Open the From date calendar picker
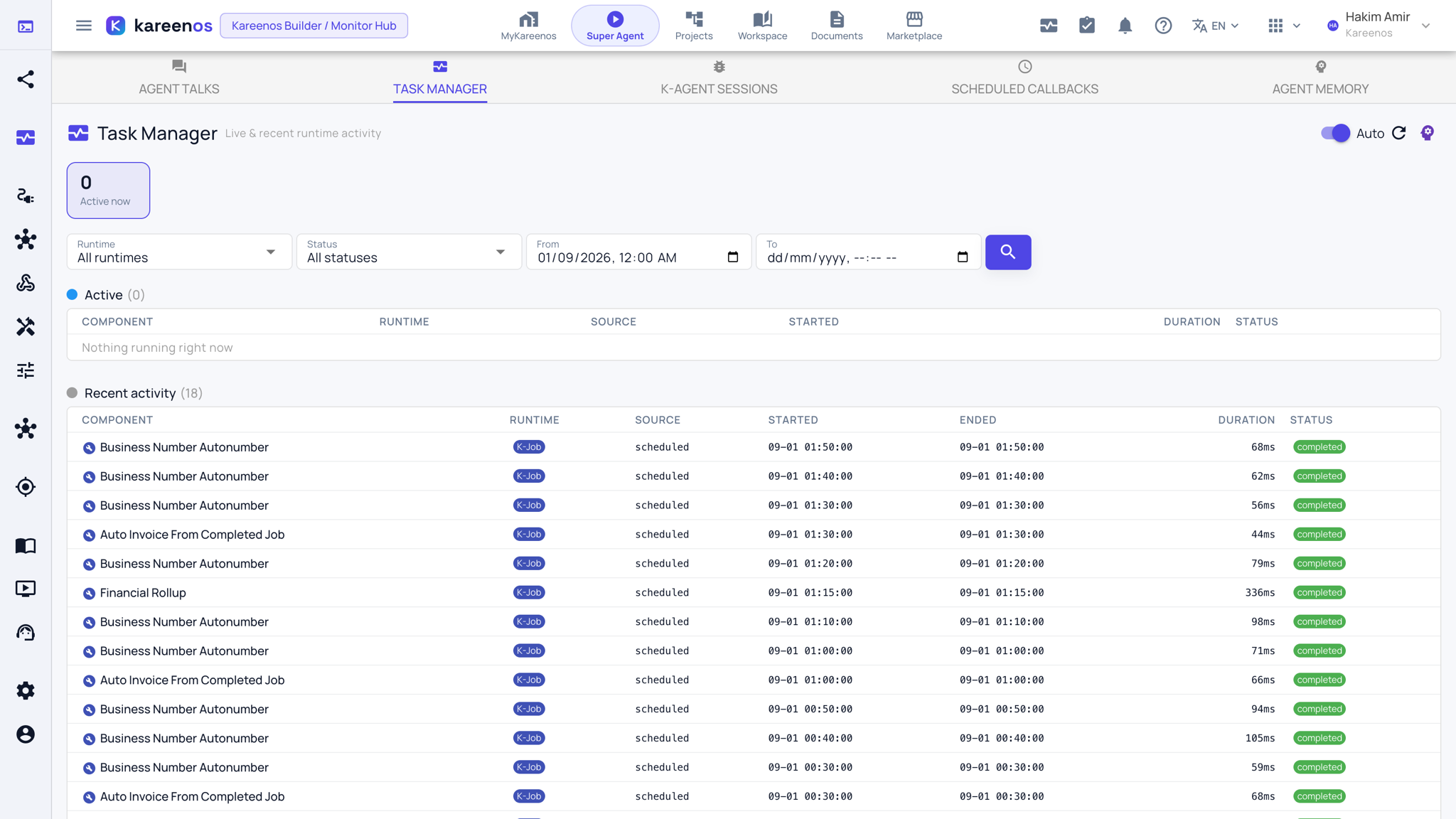 point(733,257)
